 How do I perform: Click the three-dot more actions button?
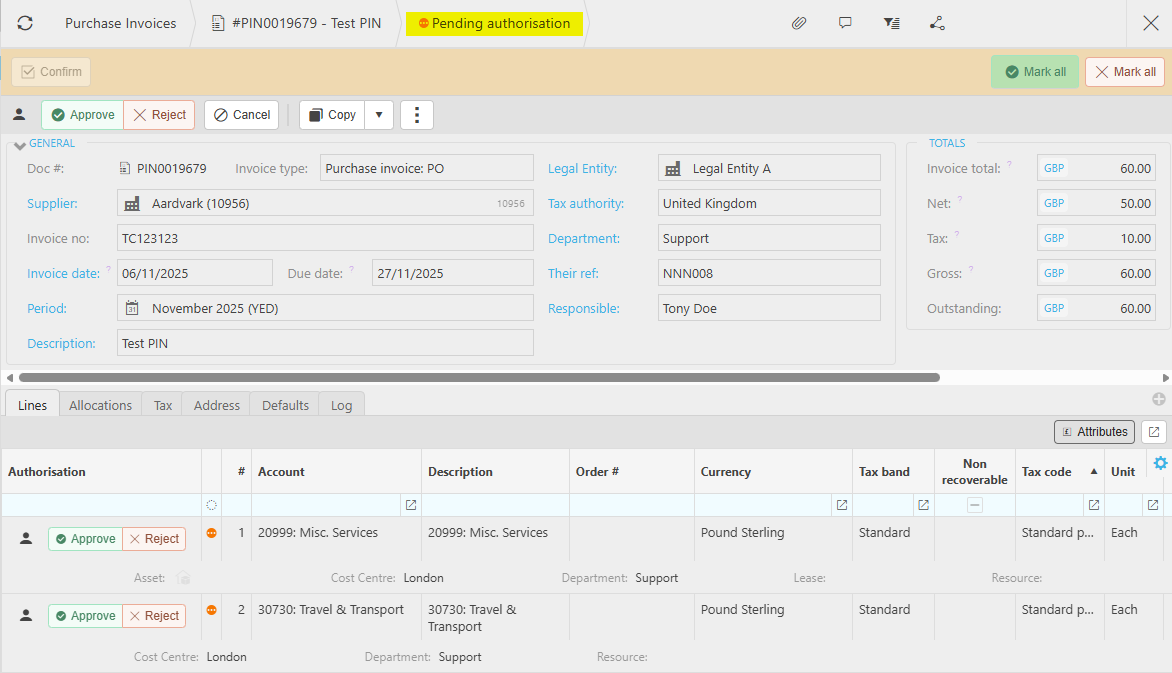(416, 115)
